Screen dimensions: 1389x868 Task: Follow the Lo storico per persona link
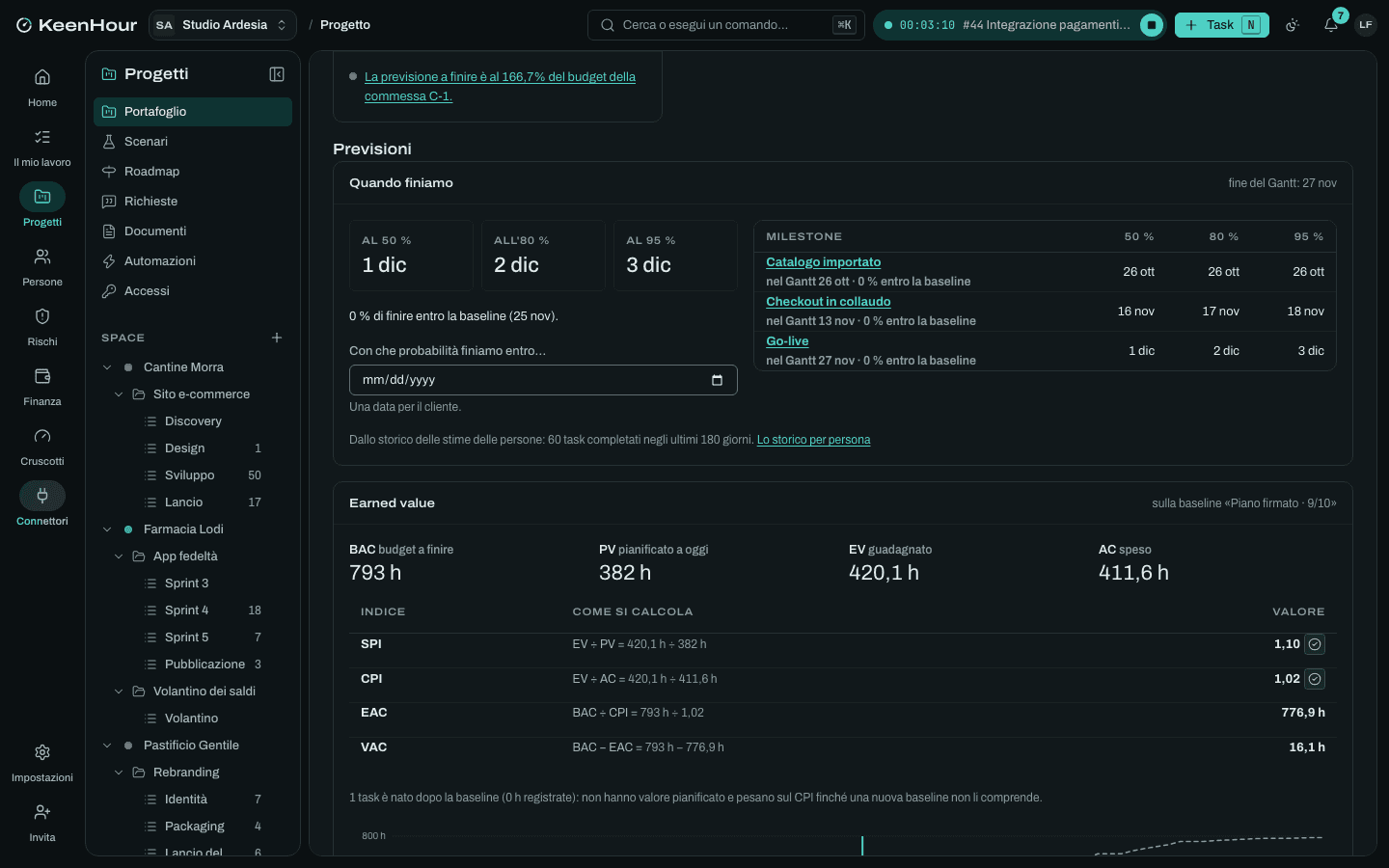coord(813,440)
